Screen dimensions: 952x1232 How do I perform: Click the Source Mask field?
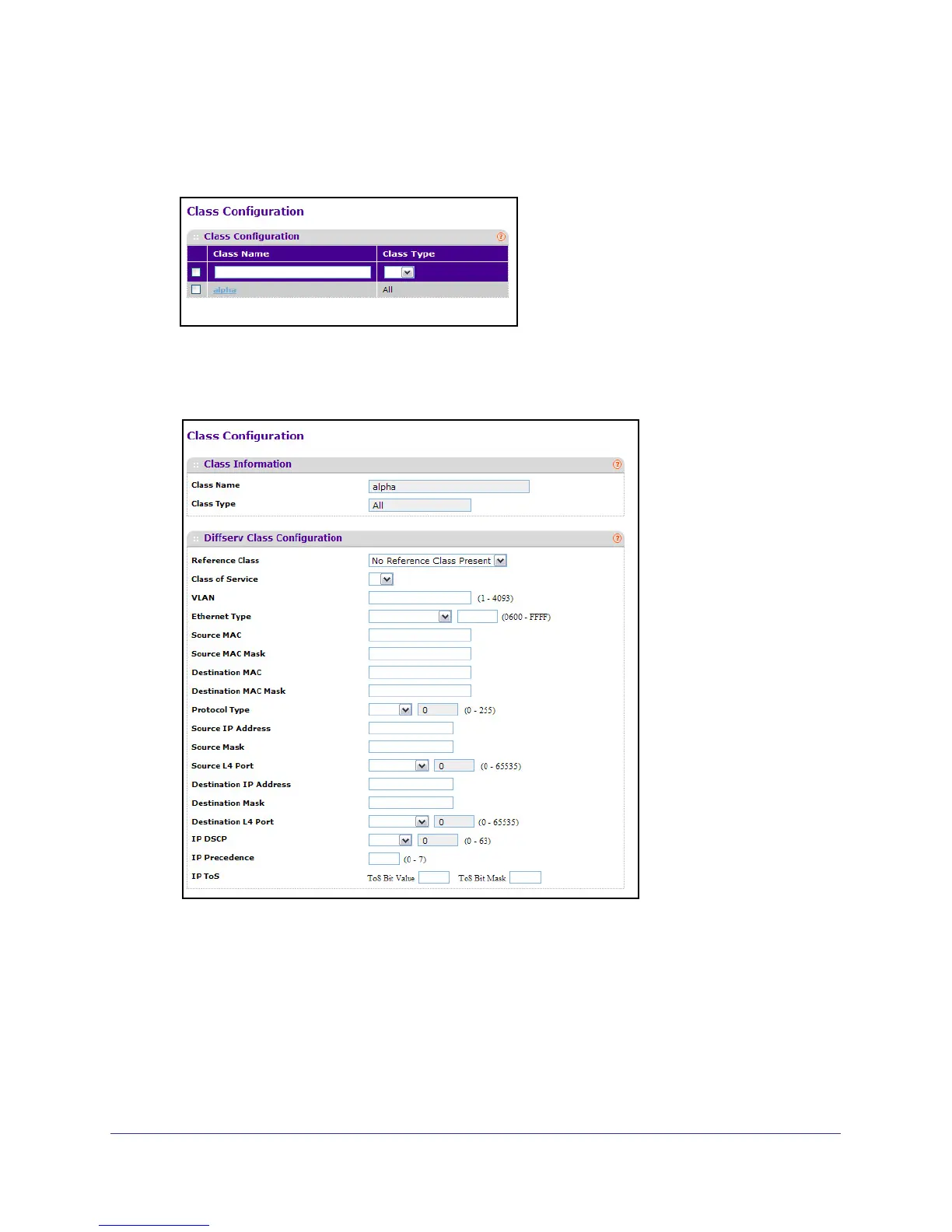[411, 747]
